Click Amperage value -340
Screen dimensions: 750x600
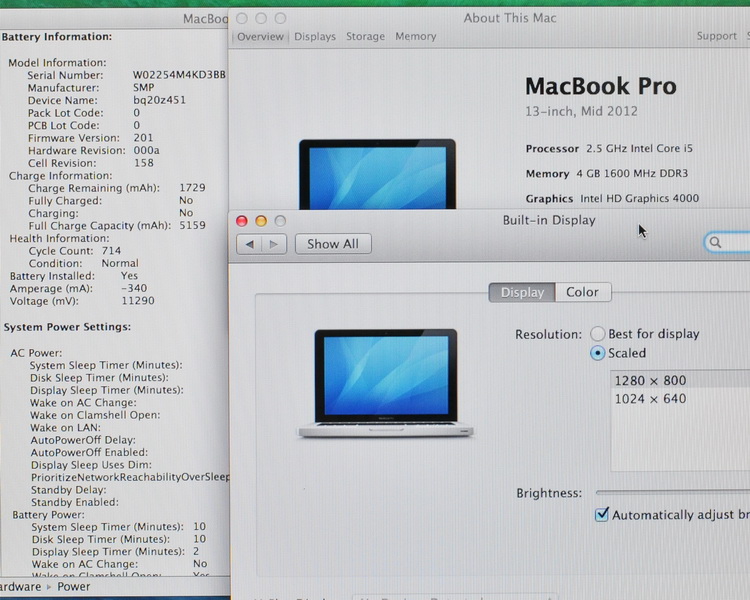point(134,288)
